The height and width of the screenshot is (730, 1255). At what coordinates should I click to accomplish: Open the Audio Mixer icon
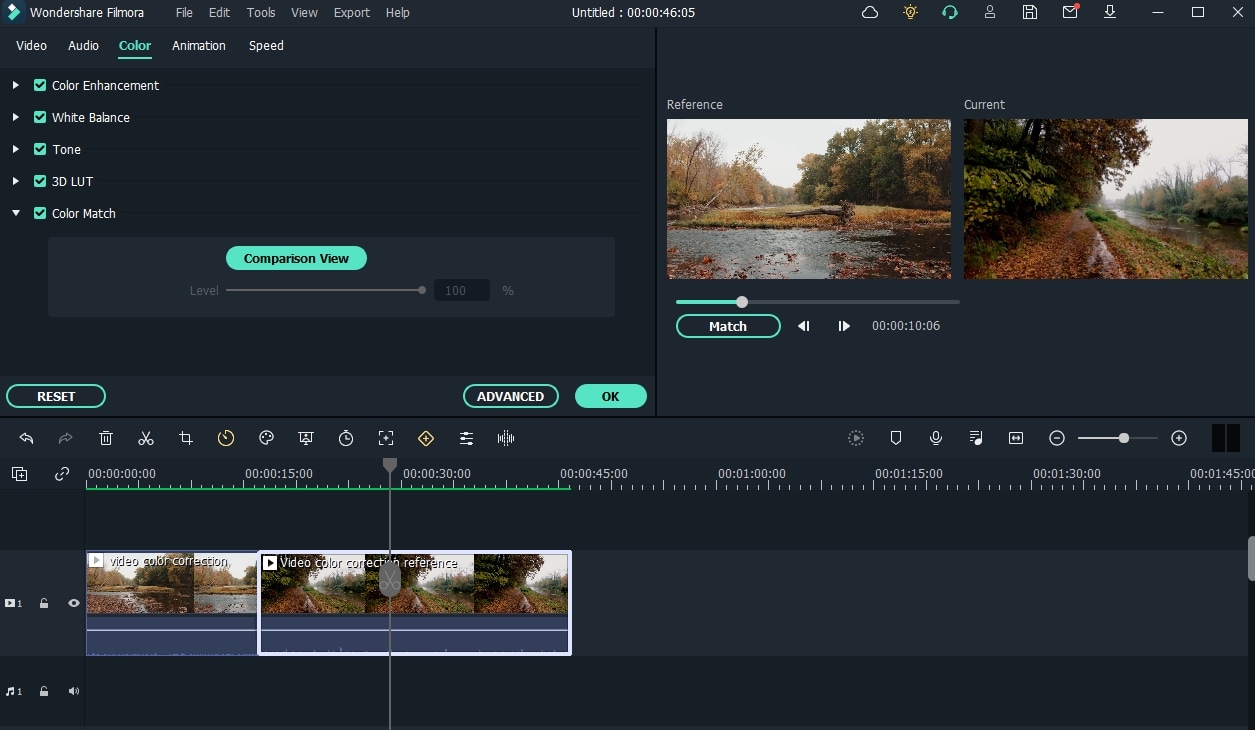tap(976, 438)
